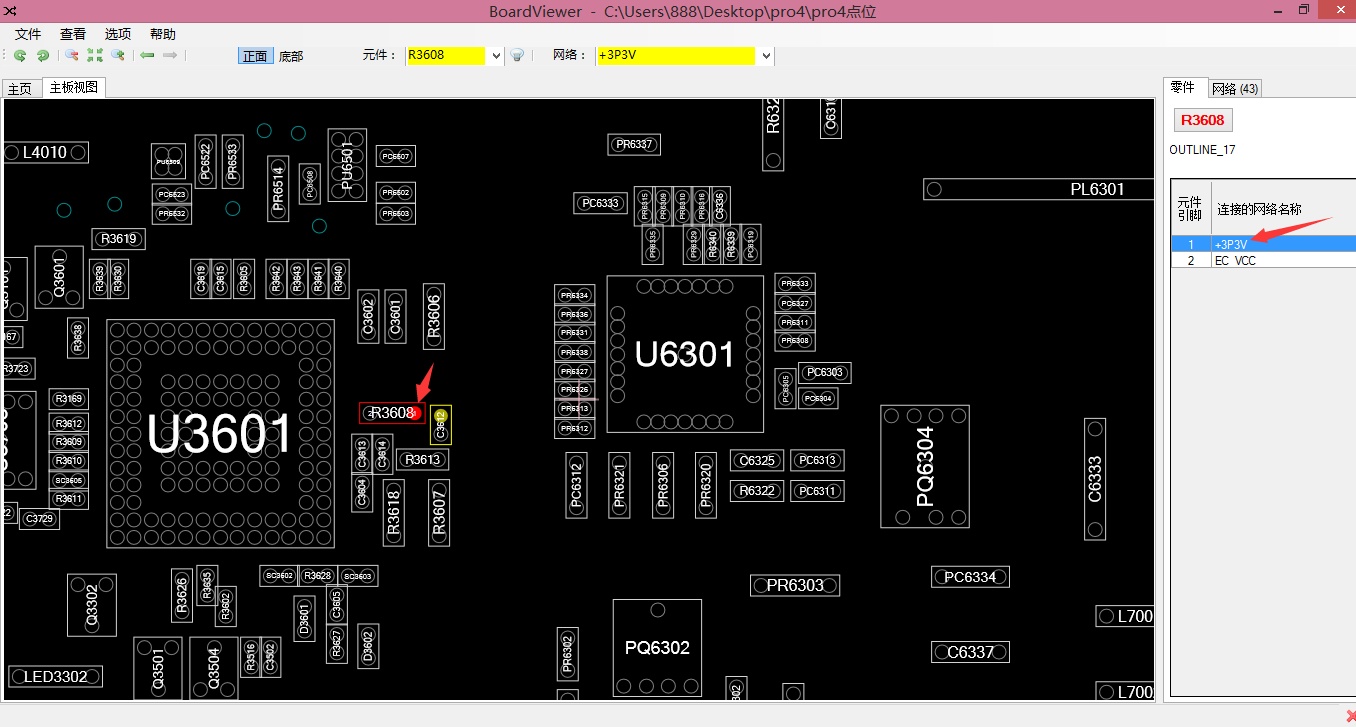The width and height of the screenshot is (1356, 727).
Task: Click the gray forward arrow icon
Action: pyautogui.click(x=170, y=56)
